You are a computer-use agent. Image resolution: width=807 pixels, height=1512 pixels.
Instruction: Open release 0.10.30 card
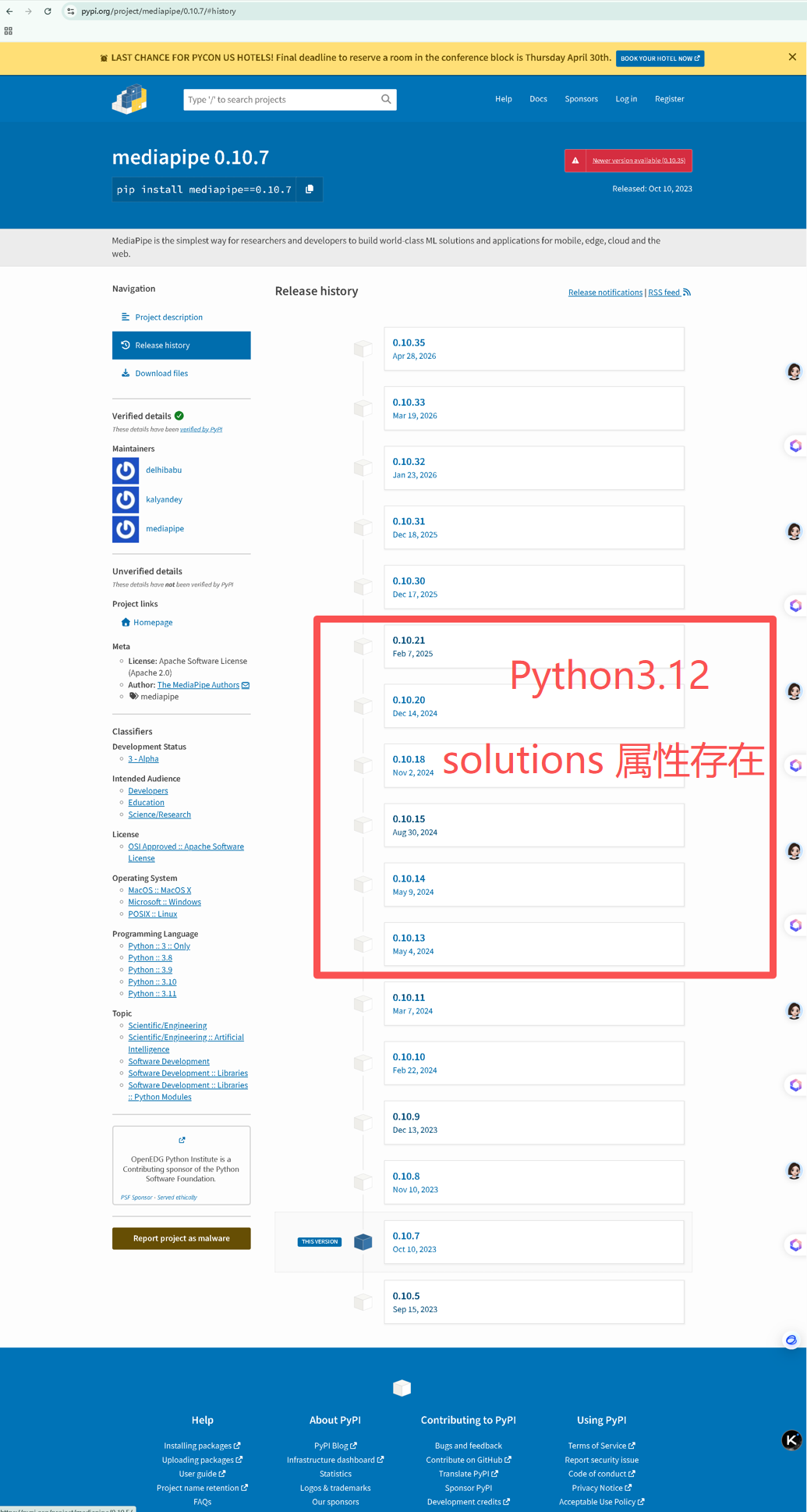pyautogui.click(x=534, y=587)
